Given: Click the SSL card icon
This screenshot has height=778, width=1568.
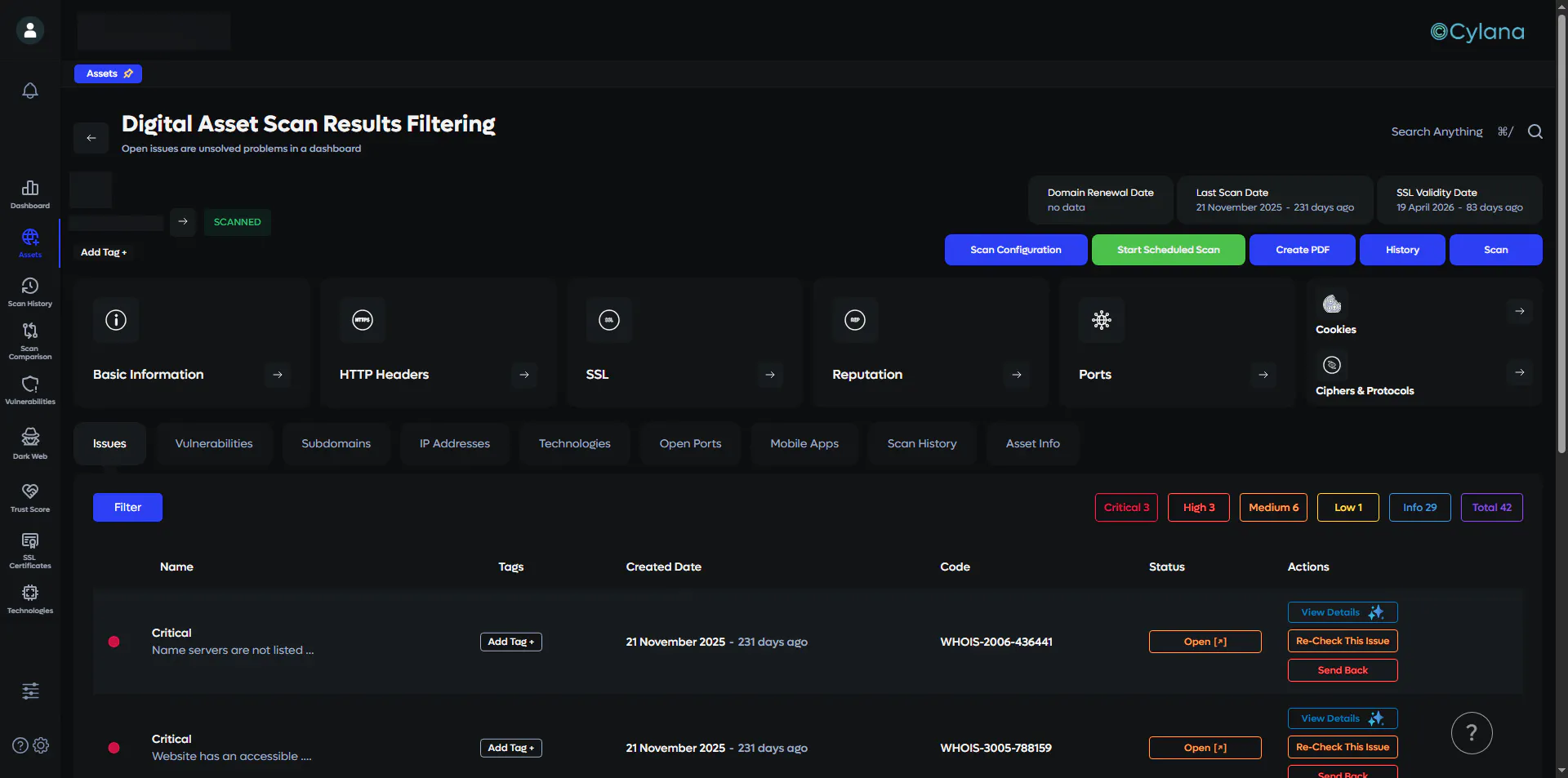Looking at the screenshot, I should [x=609, y=320].
